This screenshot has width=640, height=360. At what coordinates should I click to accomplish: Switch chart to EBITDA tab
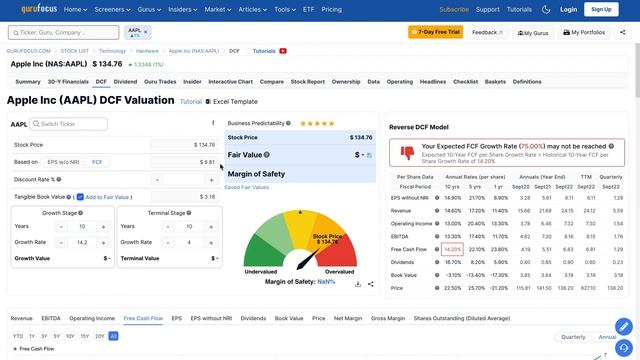[x=51, y=318]
